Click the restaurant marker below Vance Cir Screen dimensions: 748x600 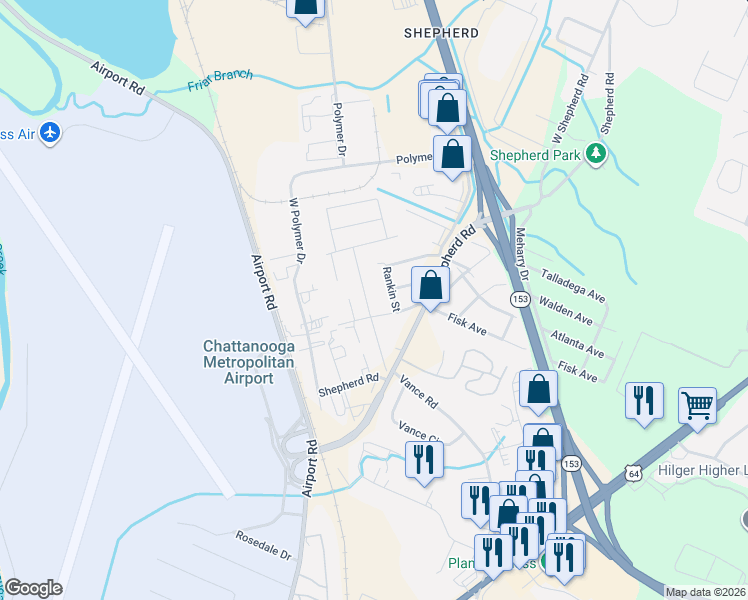[425, 463]
